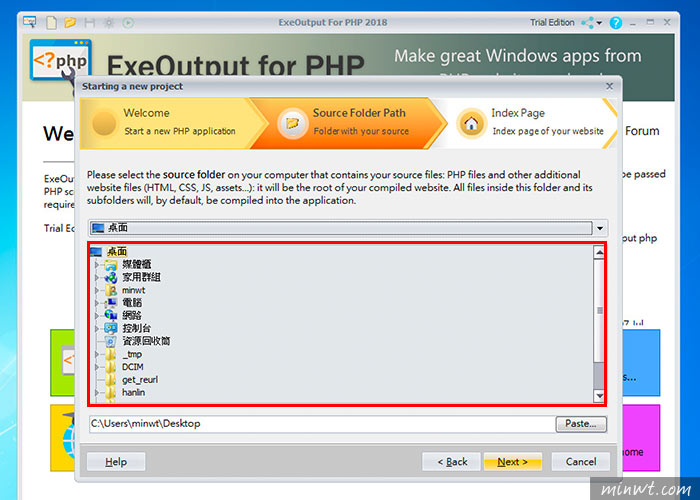
Task: Select the 電腦 computer icon
Action: pyautogui.click(x=111, y=303)
